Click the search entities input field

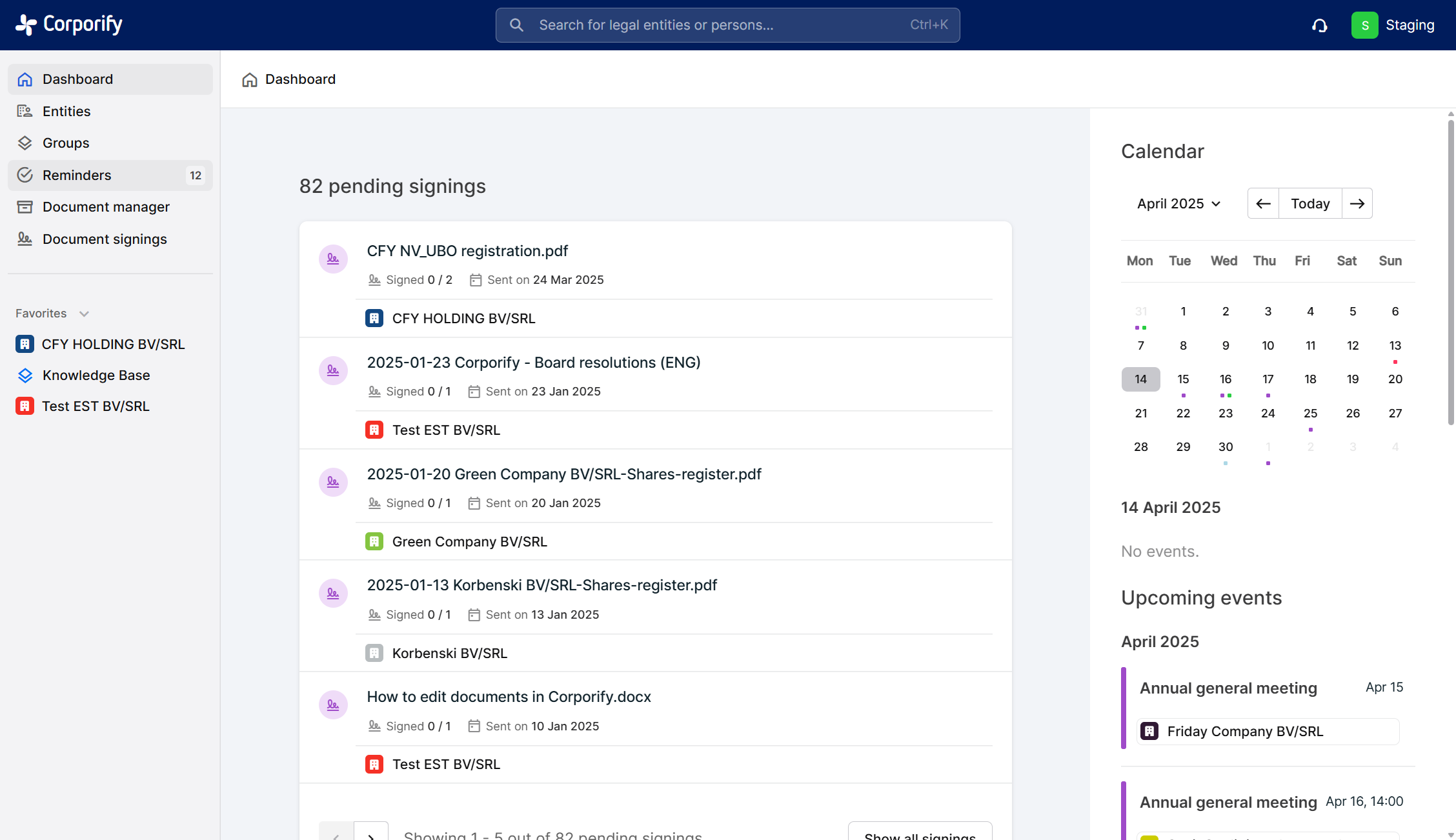727,25
